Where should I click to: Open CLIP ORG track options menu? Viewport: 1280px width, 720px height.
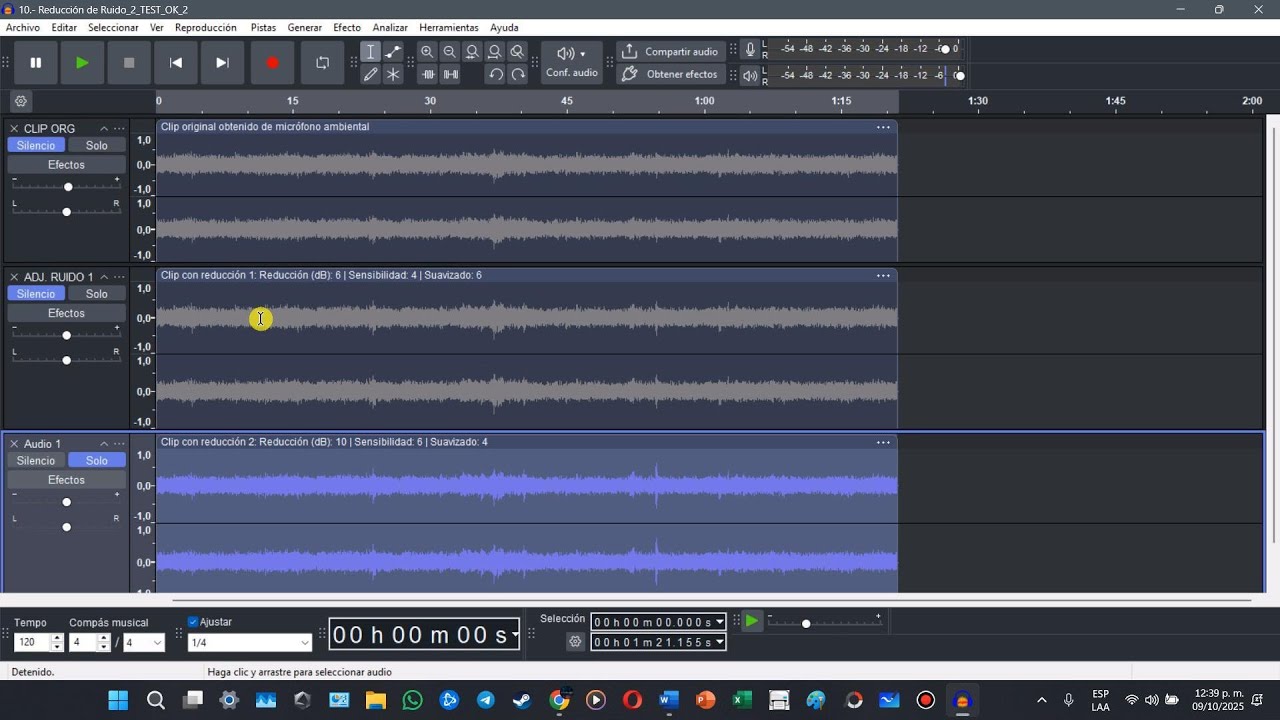click(119, 129)
